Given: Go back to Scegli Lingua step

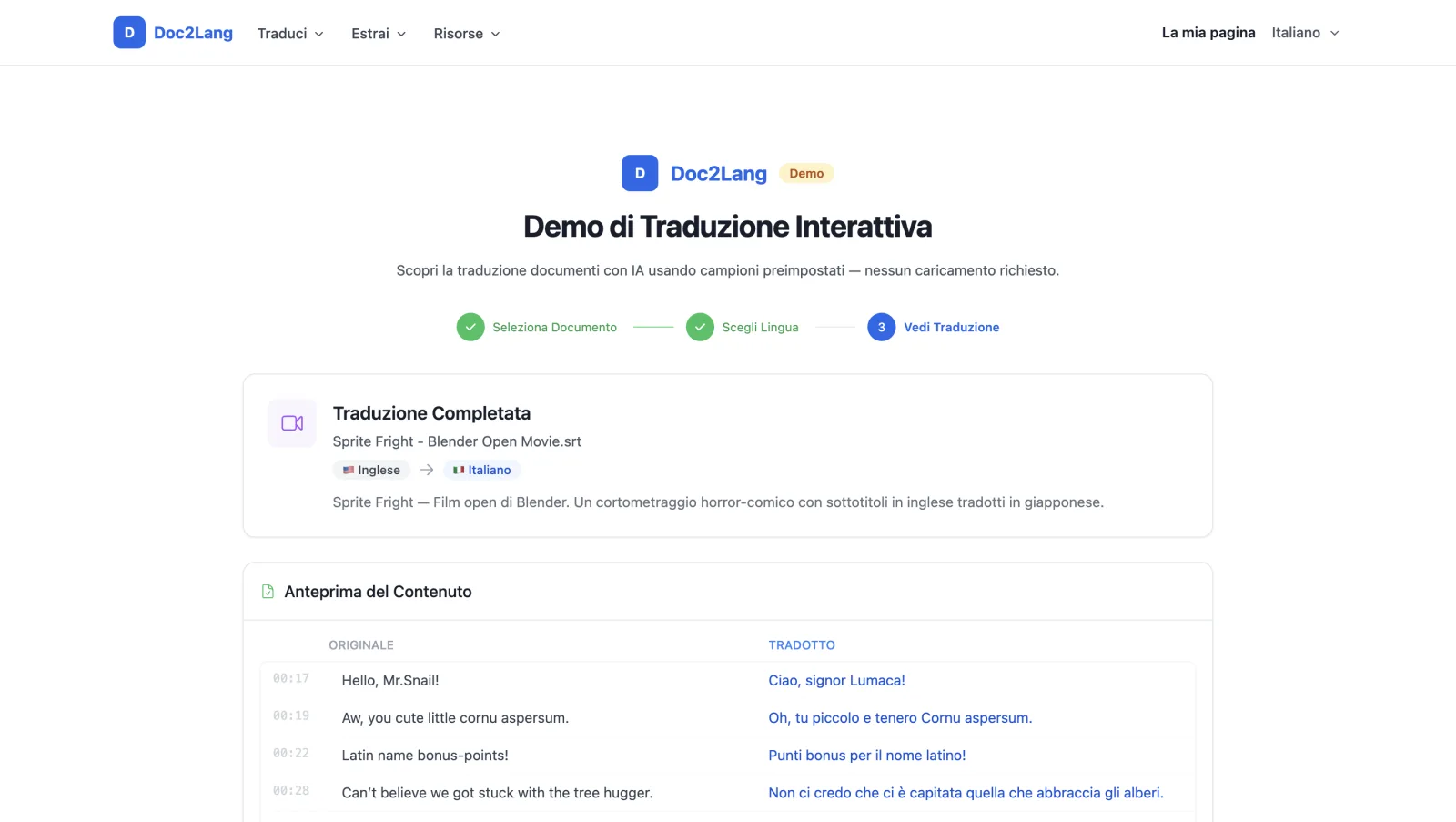Looking at the screenshot, I should point(760,327).
